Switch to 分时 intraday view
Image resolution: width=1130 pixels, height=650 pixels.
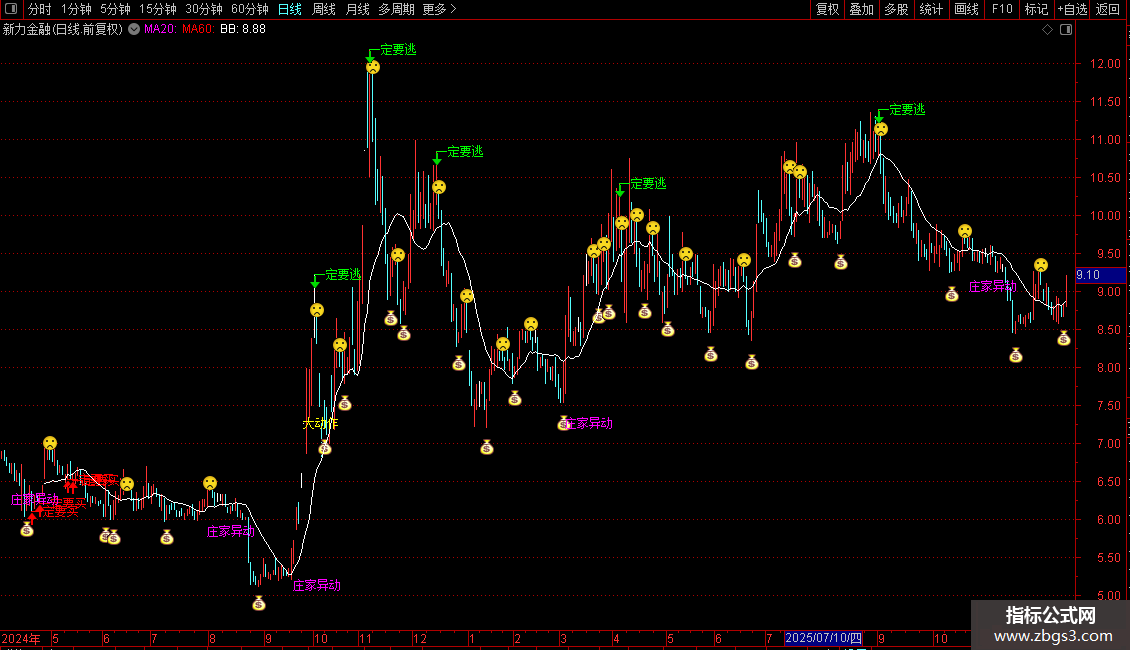coord(40,9)
